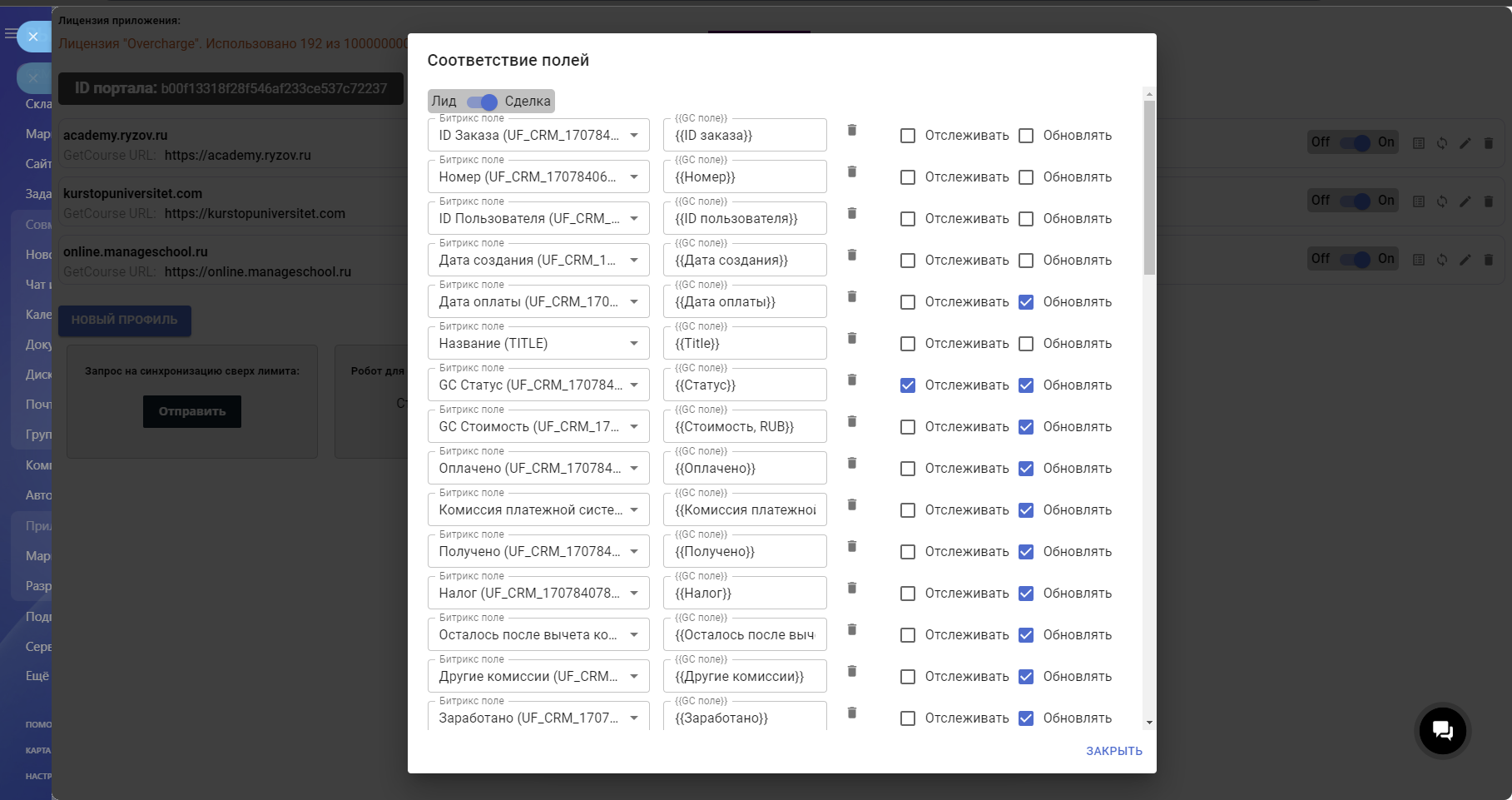Screen dimensions: 1512x800
Task: Open the live chat support bubble
Action: (x=1442, y=731)
